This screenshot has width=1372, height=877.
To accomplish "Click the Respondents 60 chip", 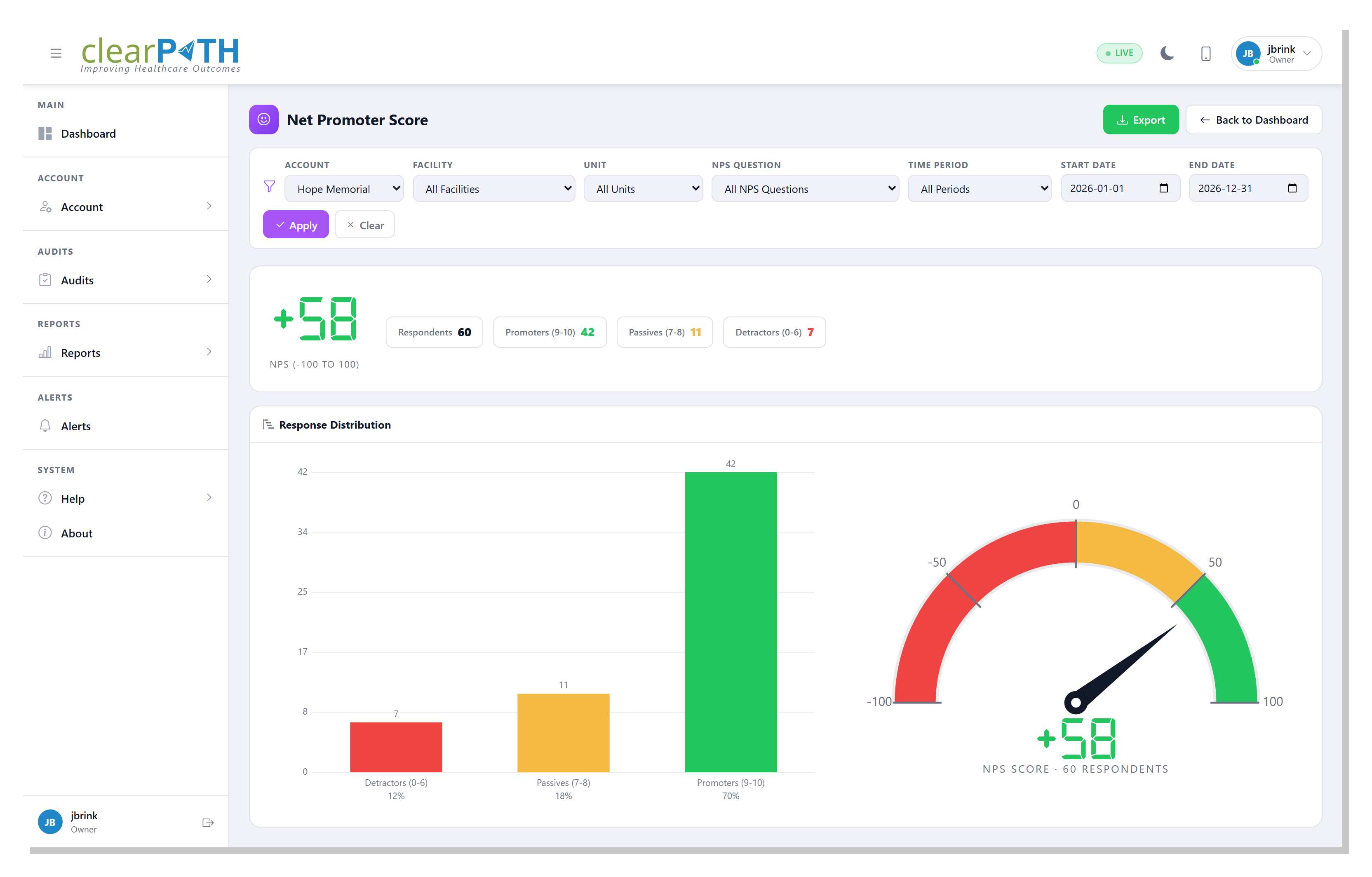I will (434, 332).
